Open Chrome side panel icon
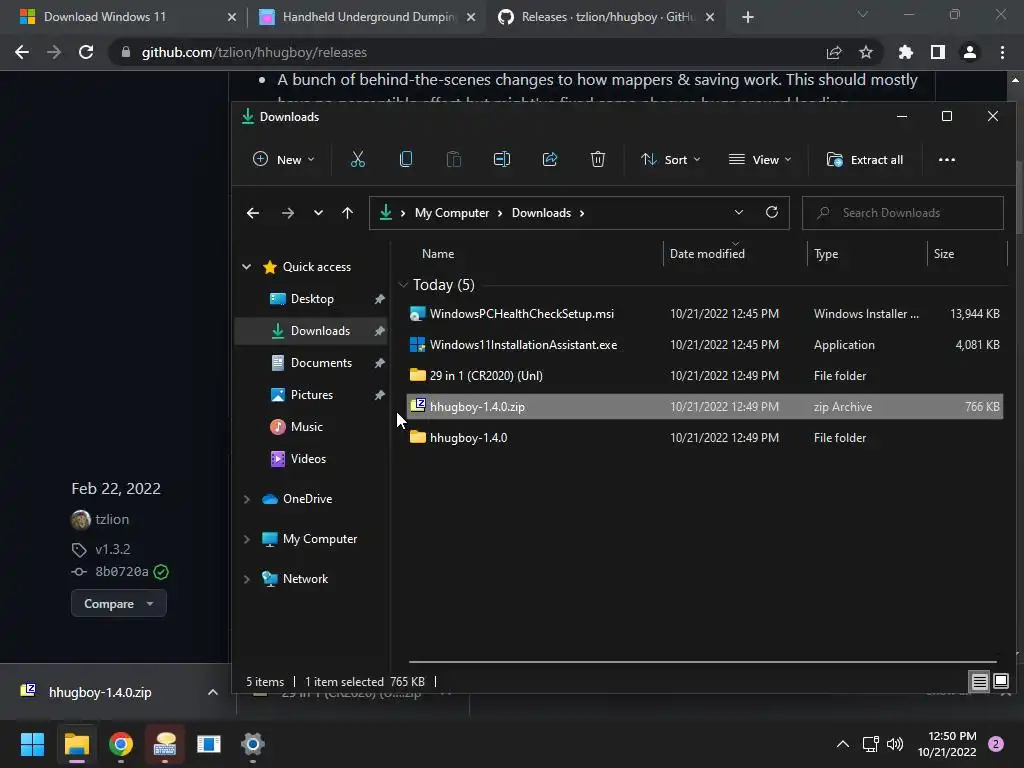Screen dimensions: 1024x768 938,52
